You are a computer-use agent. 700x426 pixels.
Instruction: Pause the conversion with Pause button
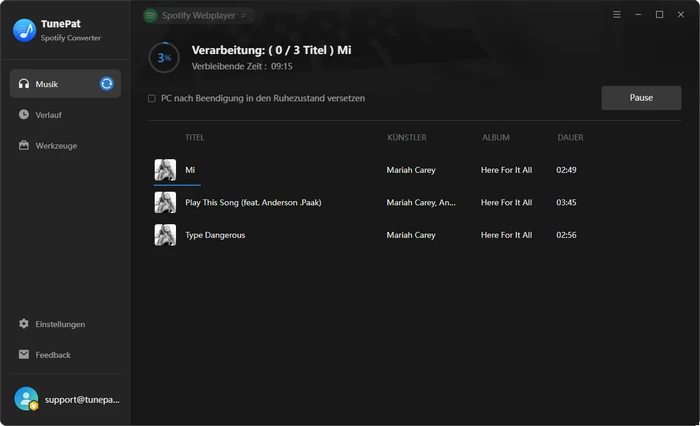pos(641,98)
